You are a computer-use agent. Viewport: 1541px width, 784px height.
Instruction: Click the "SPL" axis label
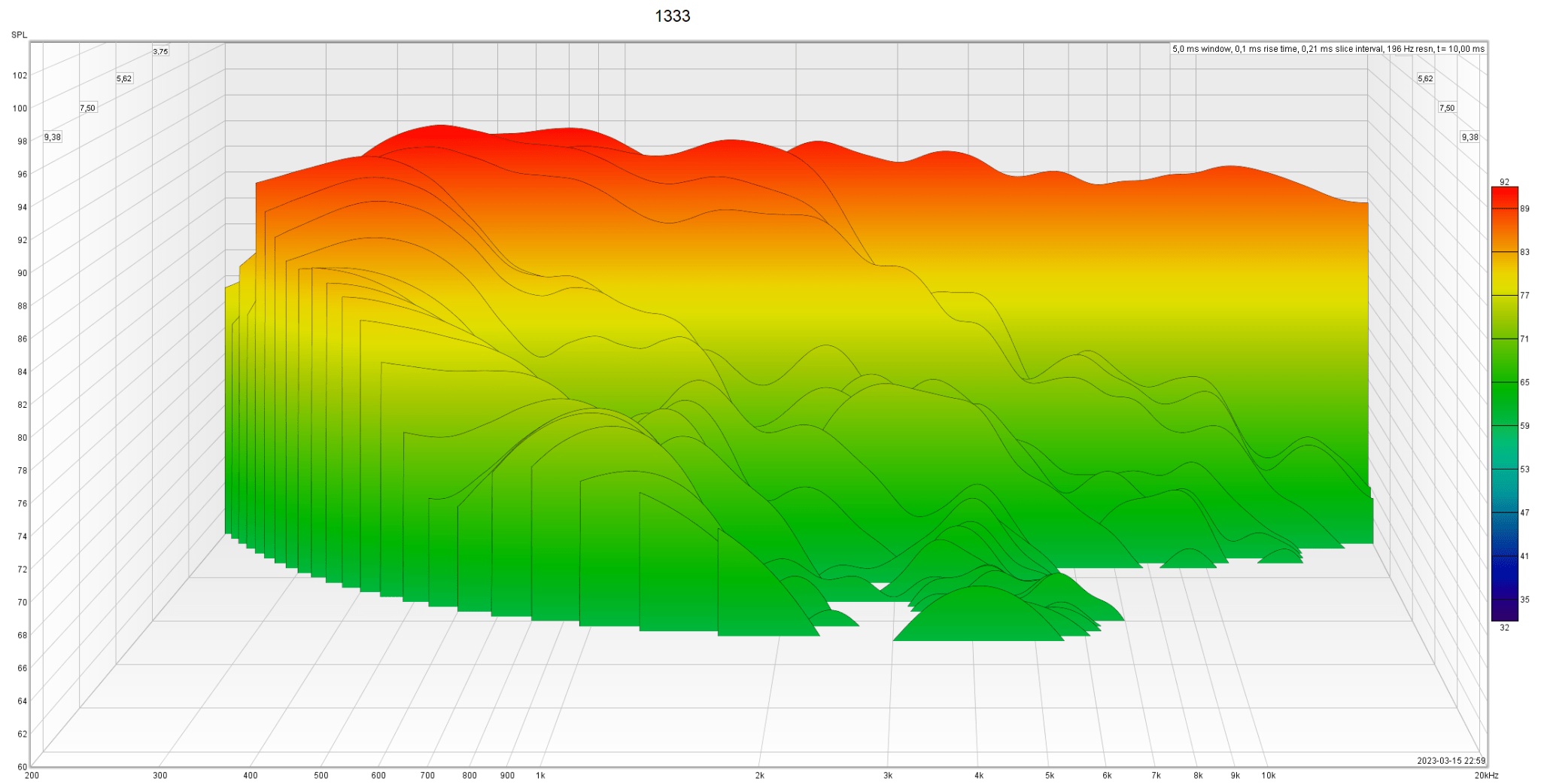point(19,35)
